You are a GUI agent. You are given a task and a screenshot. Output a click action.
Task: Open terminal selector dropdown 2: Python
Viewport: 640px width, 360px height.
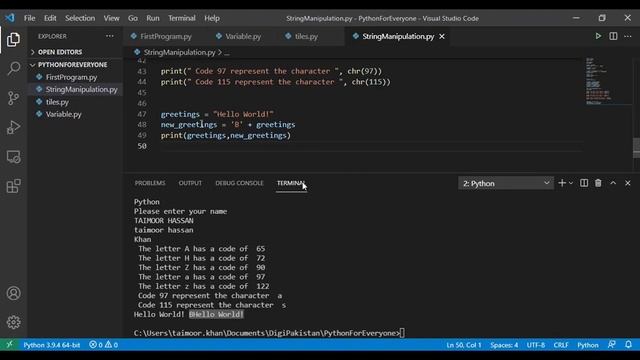(x=506, y=183)
